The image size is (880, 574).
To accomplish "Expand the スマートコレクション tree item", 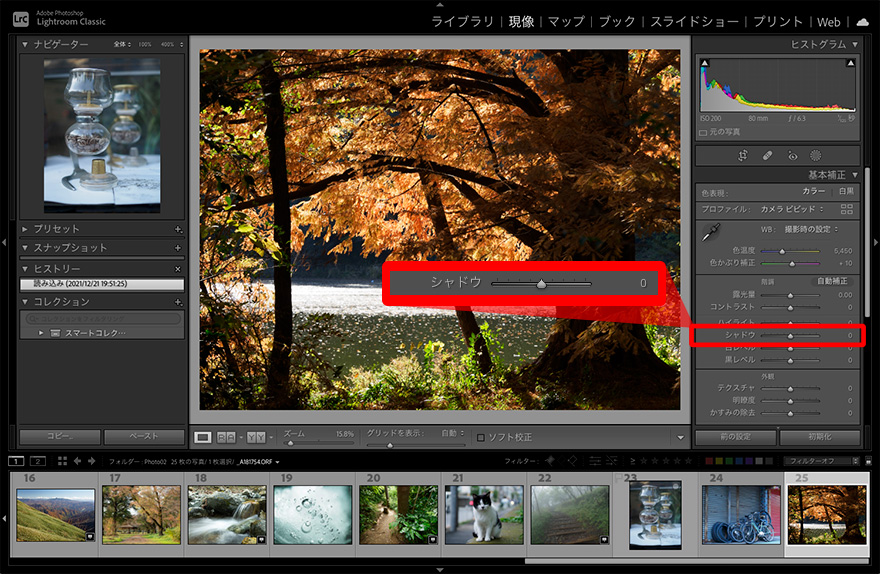I will click(x=41, y=332).
